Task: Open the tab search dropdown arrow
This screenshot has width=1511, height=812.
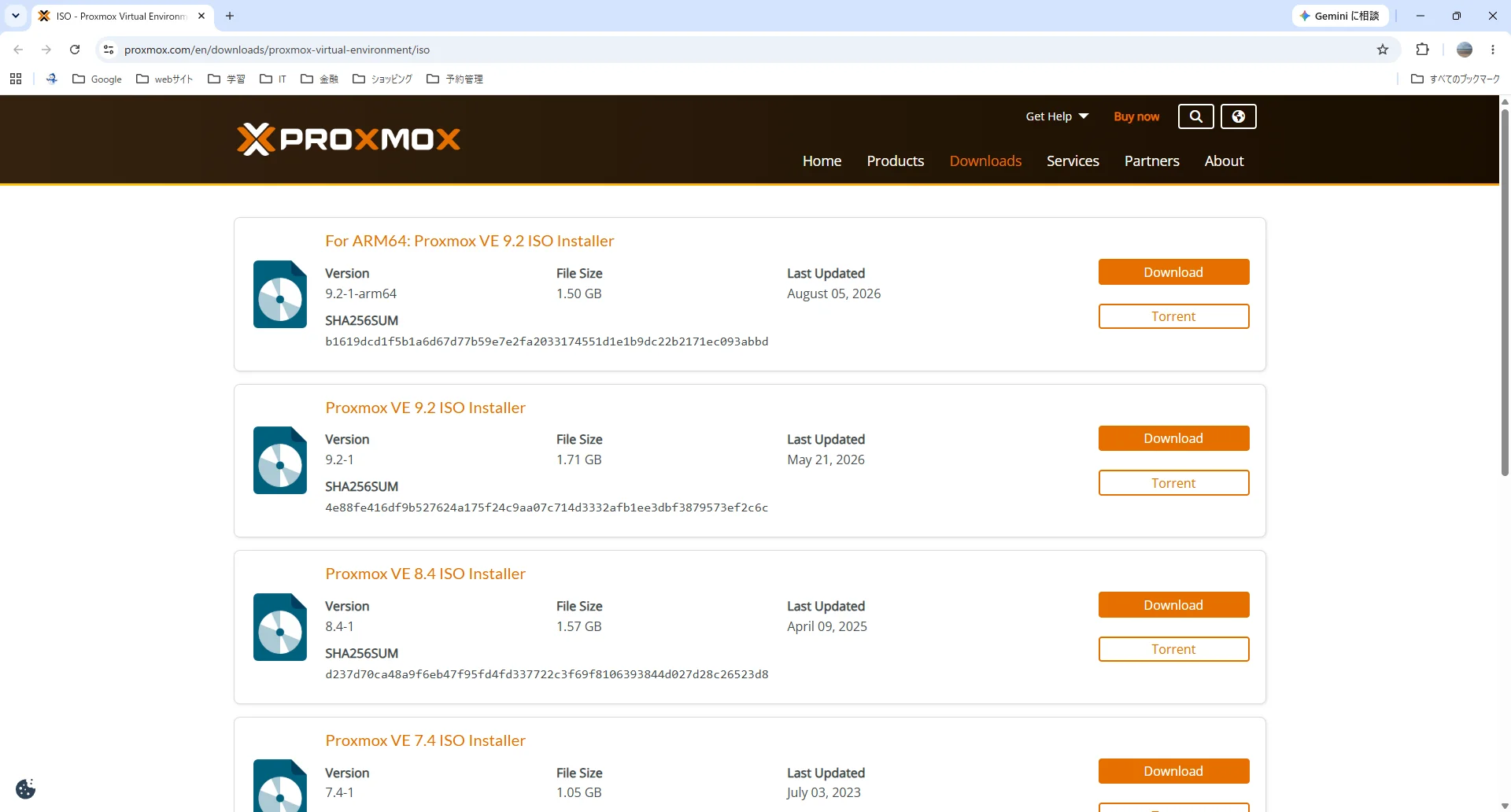Action: [16, 16]
